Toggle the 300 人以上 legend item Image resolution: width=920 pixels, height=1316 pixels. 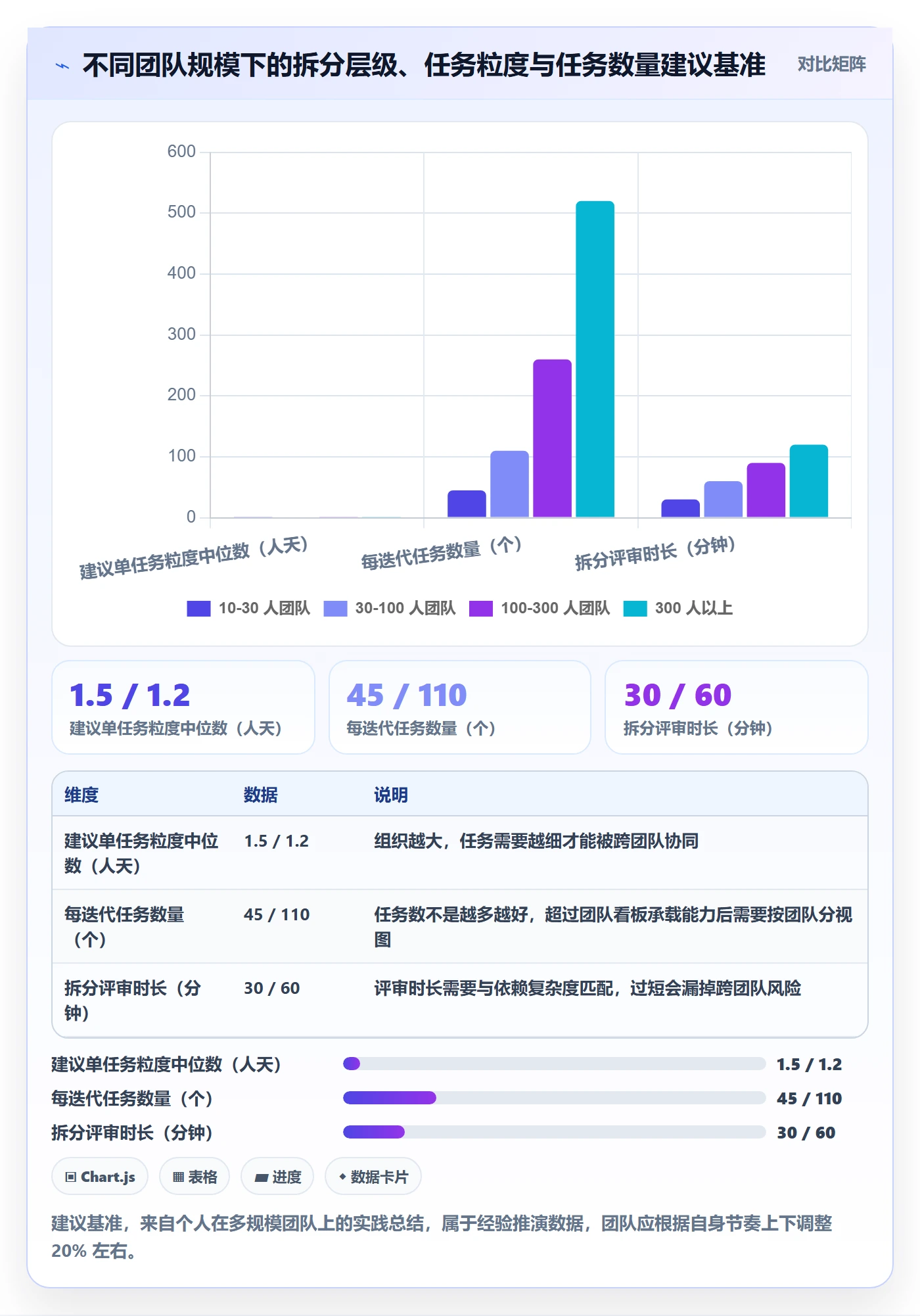[678, 608]
